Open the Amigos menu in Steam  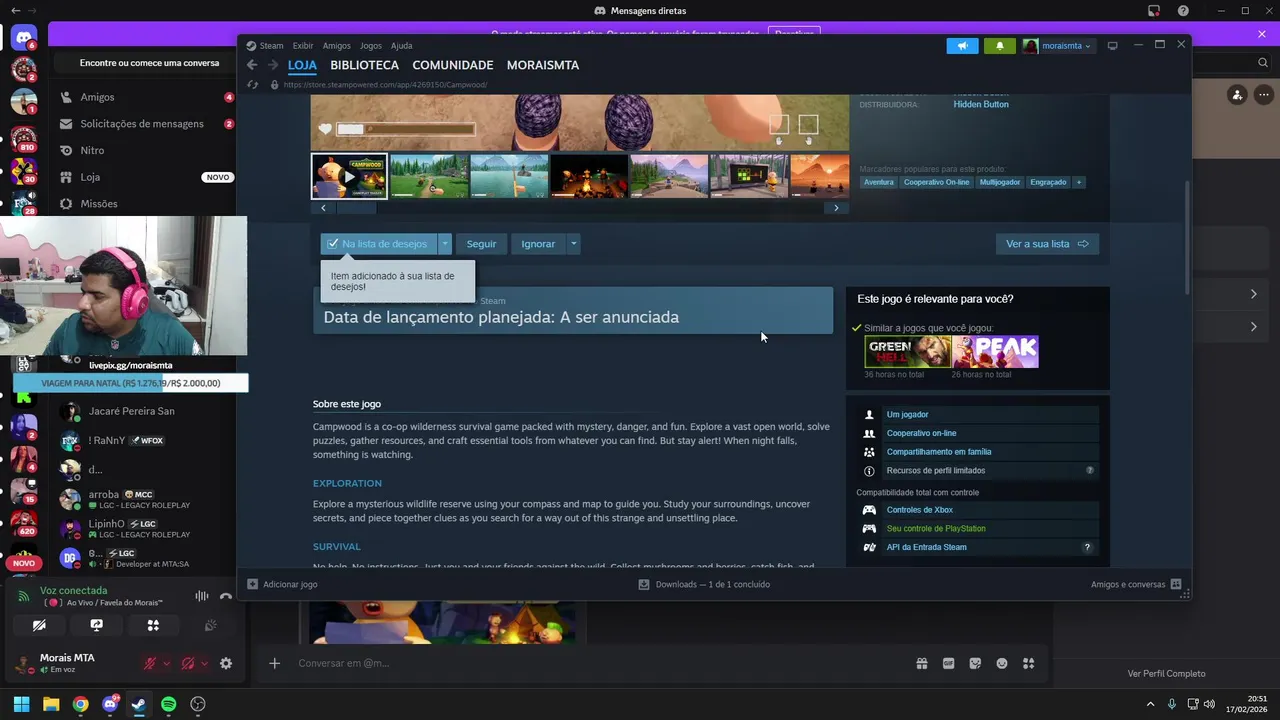[337, 46]
